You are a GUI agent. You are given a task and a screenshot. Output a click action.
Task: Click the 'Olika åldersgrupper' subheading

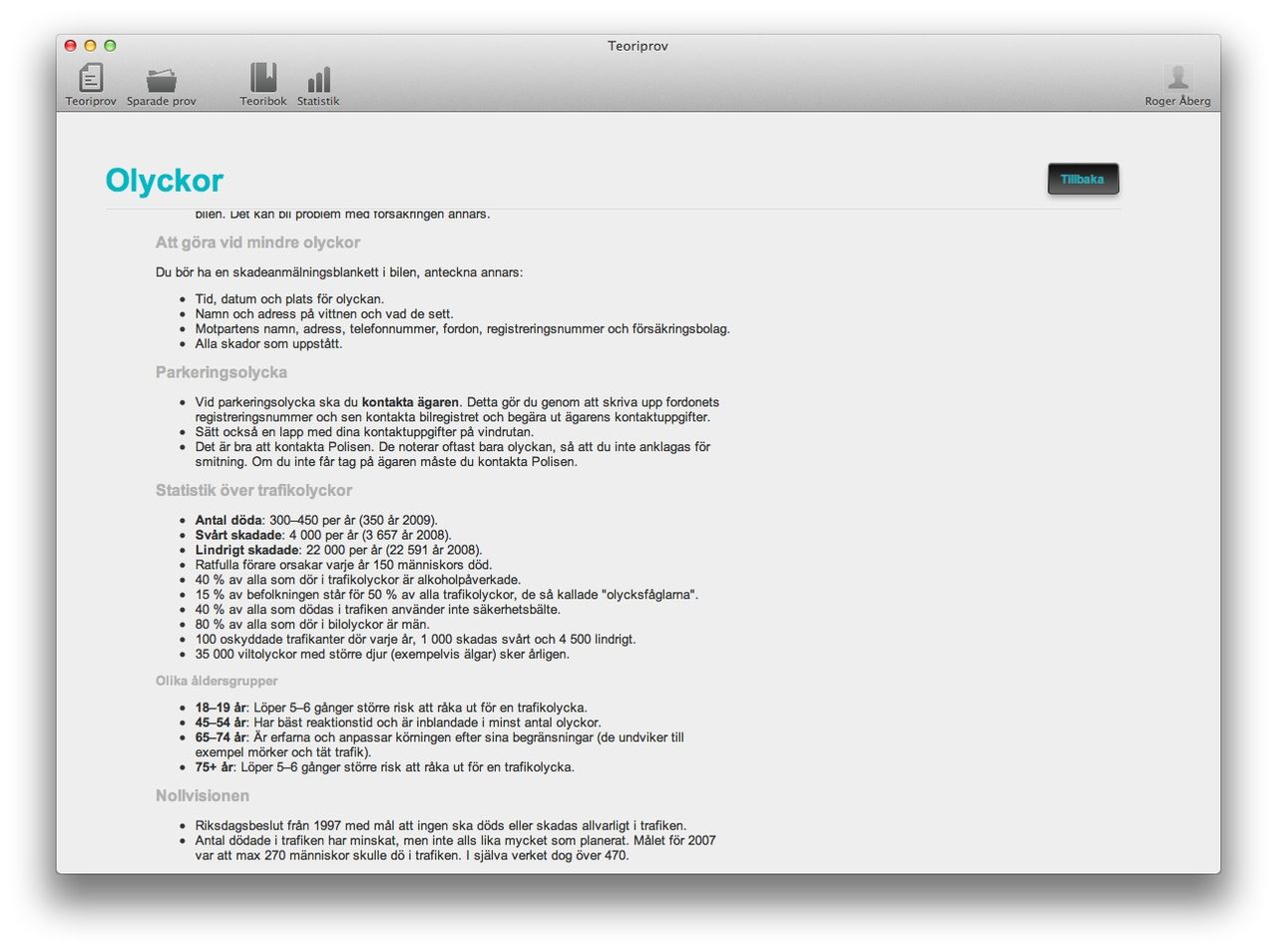tap(216, 681)
